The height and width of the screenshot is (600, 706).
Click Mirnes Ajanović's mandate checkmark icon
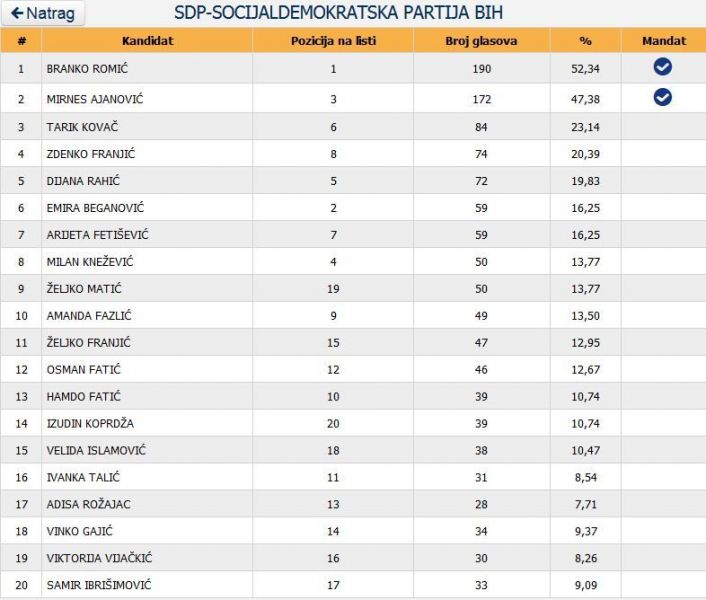point(662,97)
